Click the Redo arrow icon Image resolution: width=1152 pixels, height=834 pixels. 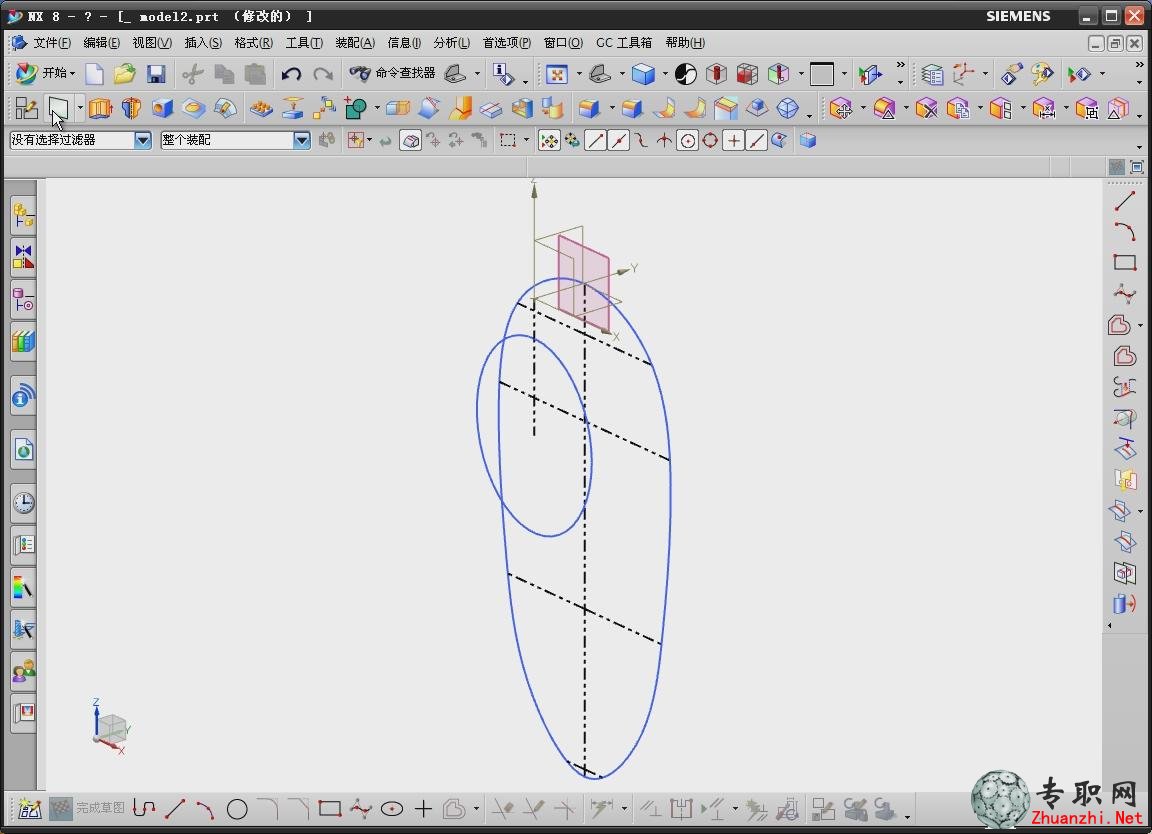coord(323,73)
